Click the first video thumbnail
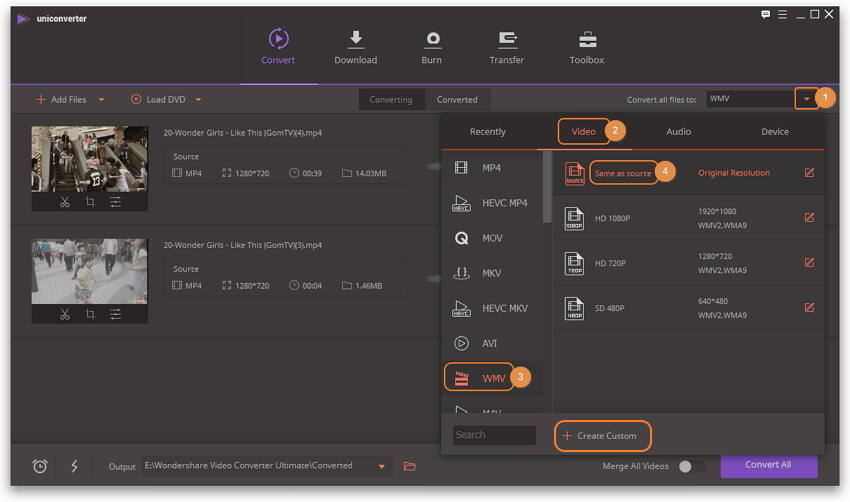Image resolution: width=850 pixels, height=502 pixels. click(89, 159)
